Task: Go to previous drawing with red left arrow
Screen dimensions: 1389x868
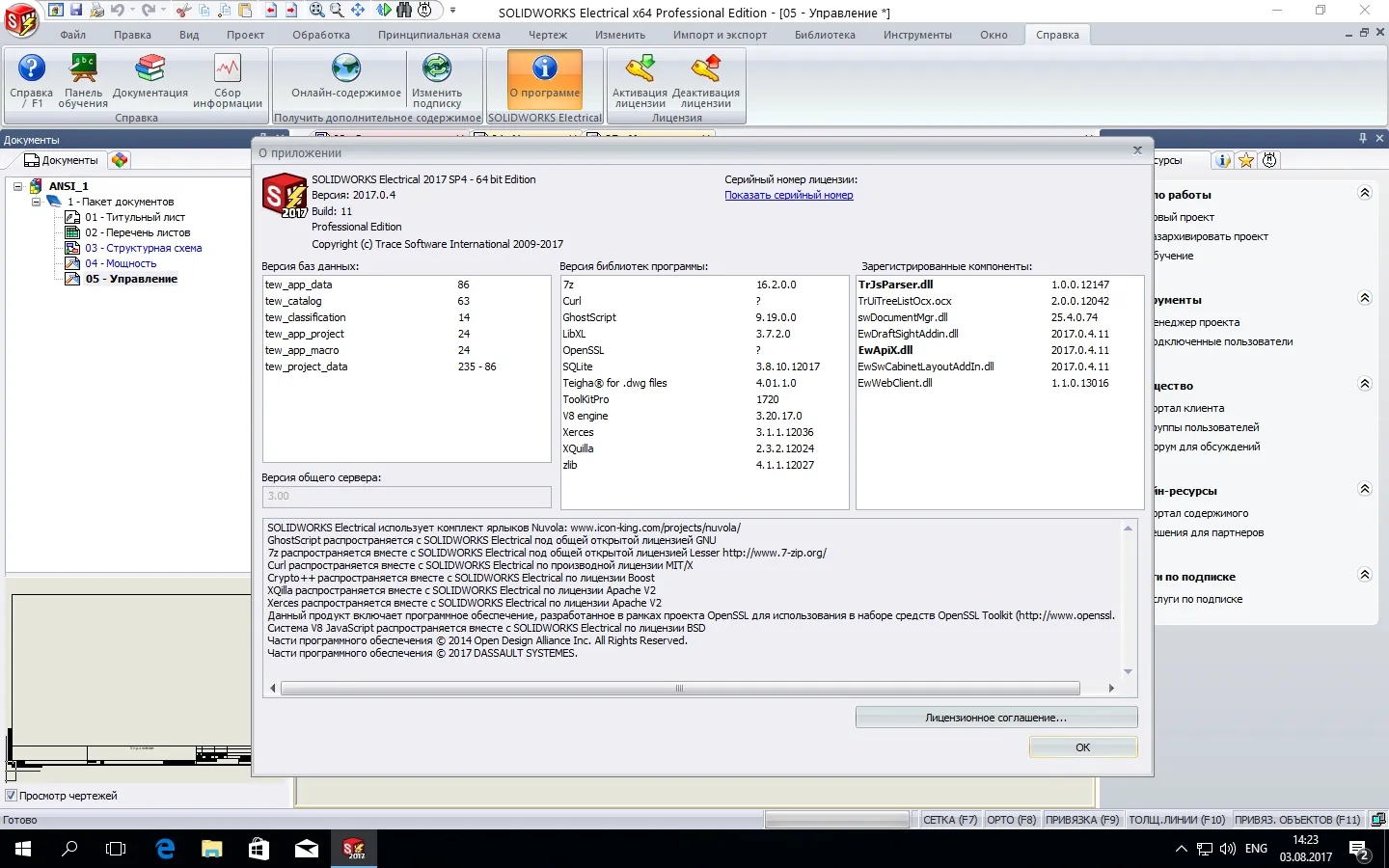Action: coord(271,10)
